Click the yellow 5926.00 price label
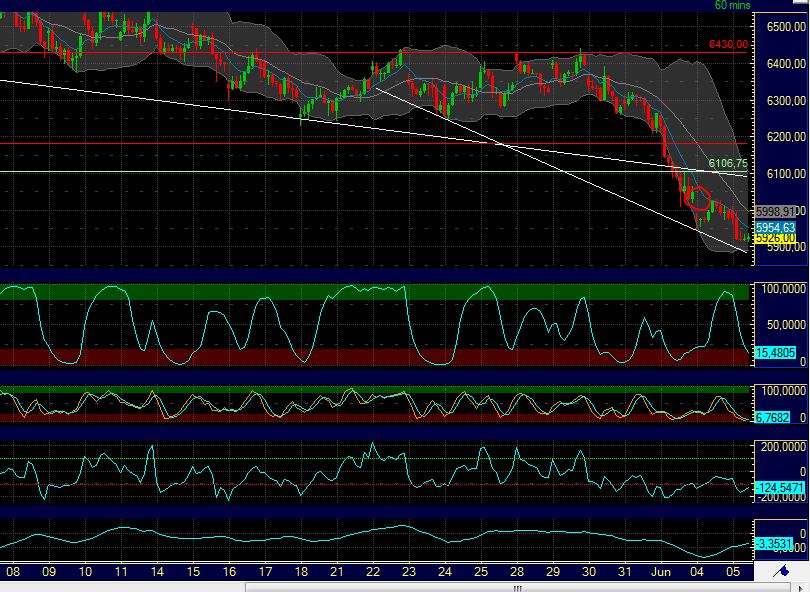810x592 pixels. point(774,239)
